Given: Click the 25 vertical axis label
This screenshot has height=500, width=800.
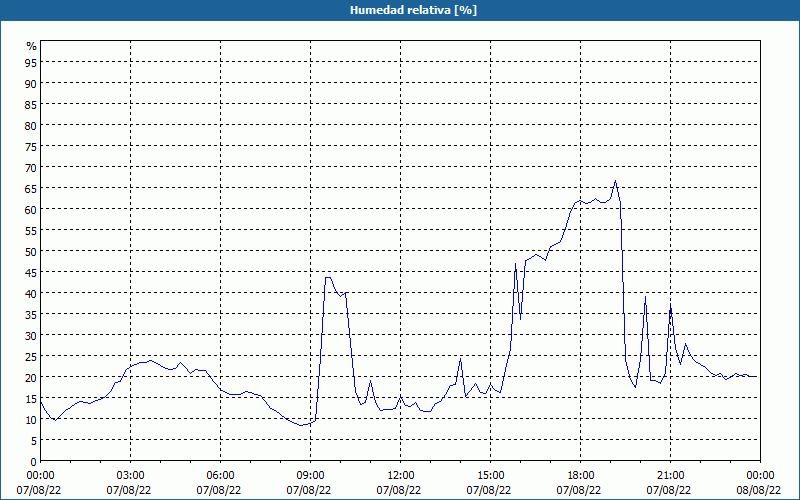Looking at the screenshot, I should tap(31, 356).
